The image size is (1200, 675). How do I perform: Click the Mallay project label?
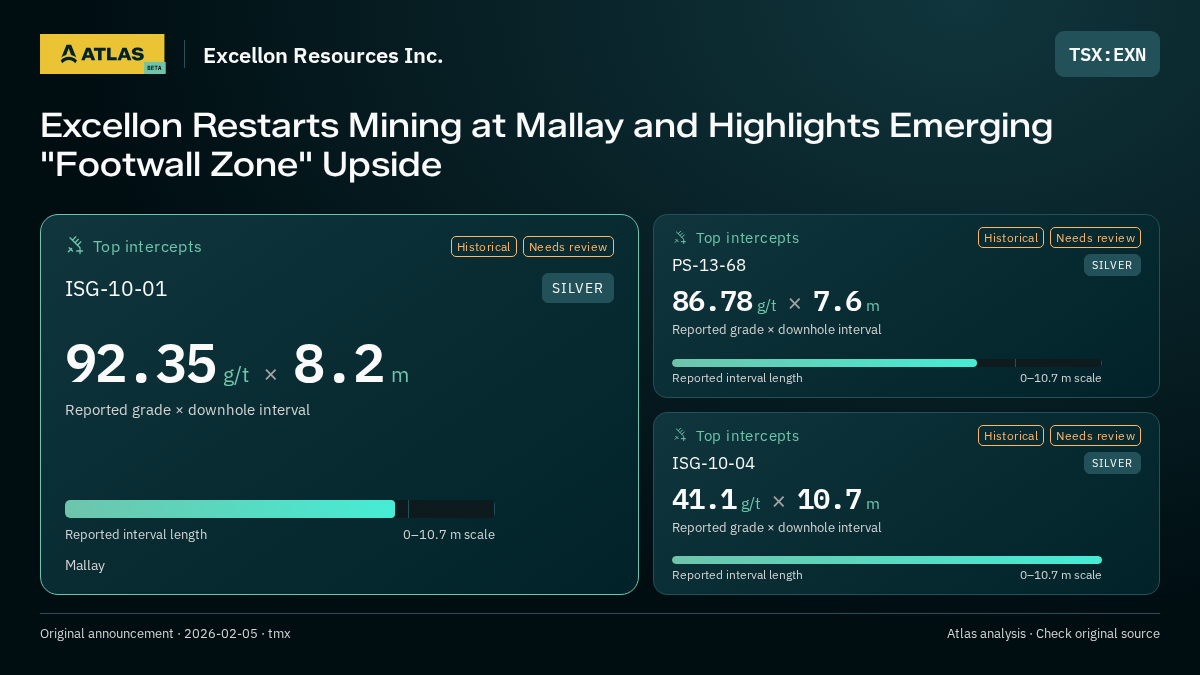pos(85,566)
